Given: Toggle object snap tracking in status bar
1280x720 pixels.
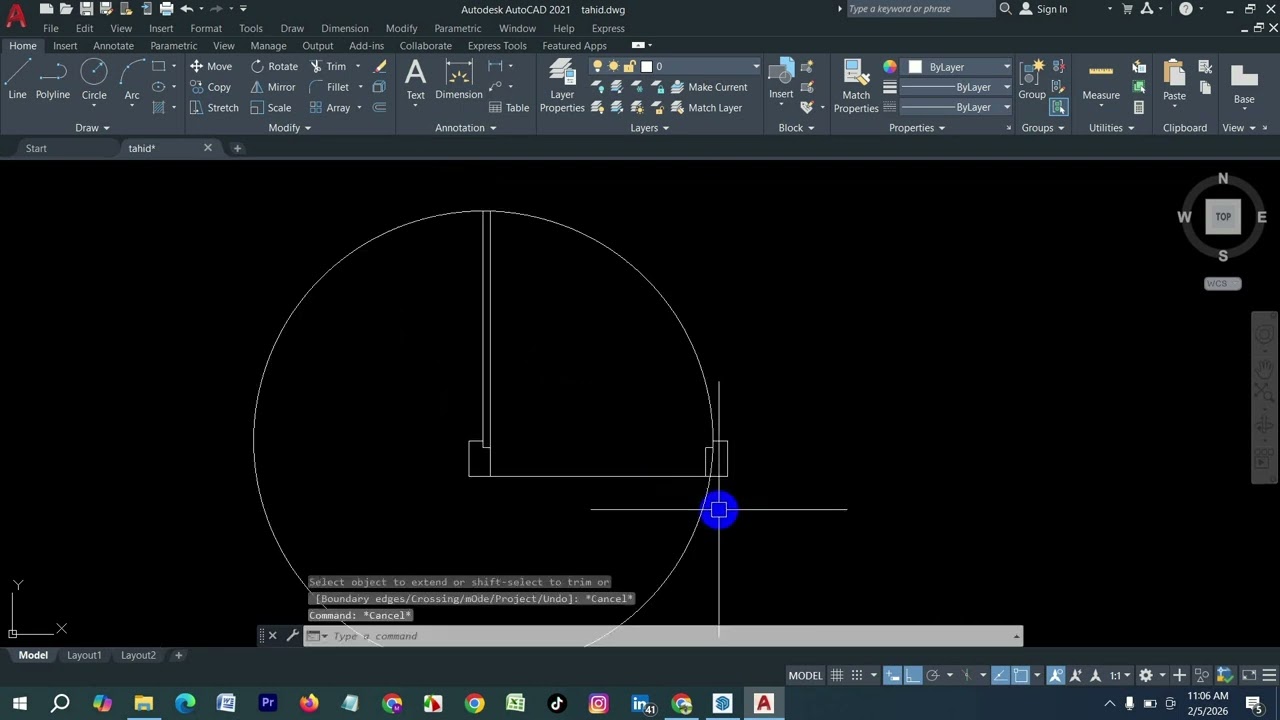Looking at the screenshot, I should (x=1001, y=675).
